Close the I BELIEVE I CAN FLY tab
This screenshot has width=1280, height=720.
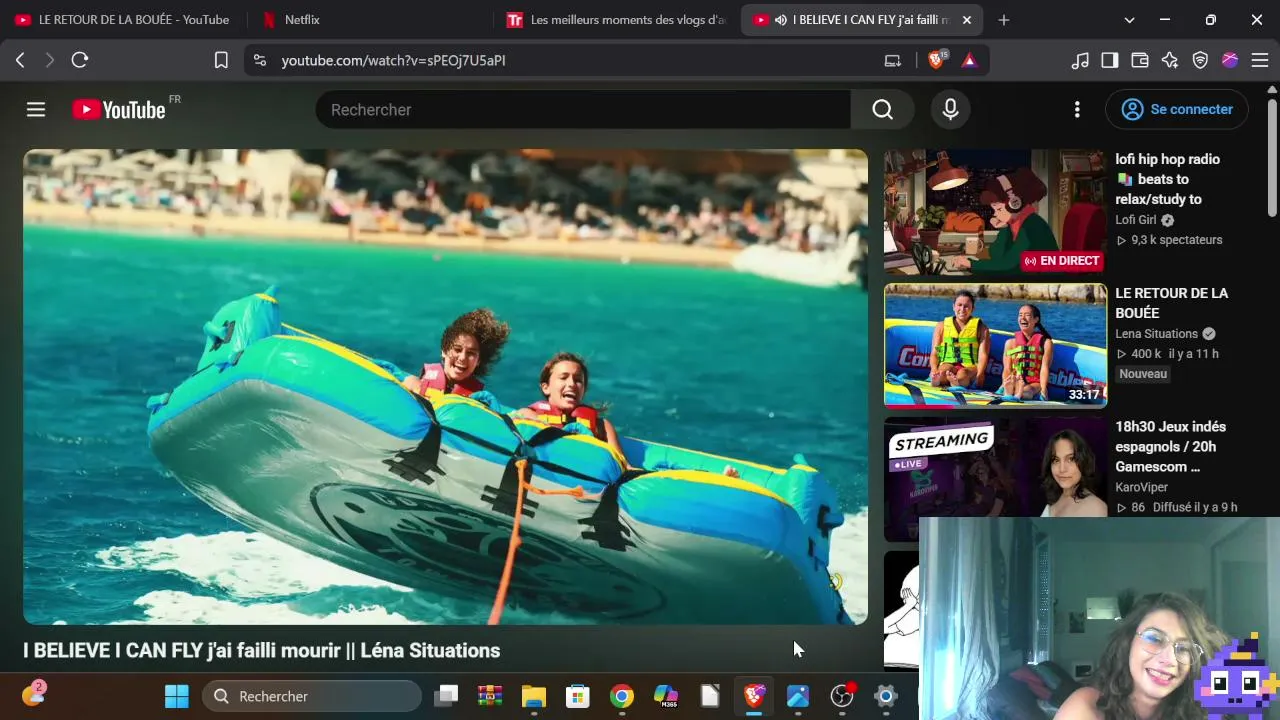966,20
